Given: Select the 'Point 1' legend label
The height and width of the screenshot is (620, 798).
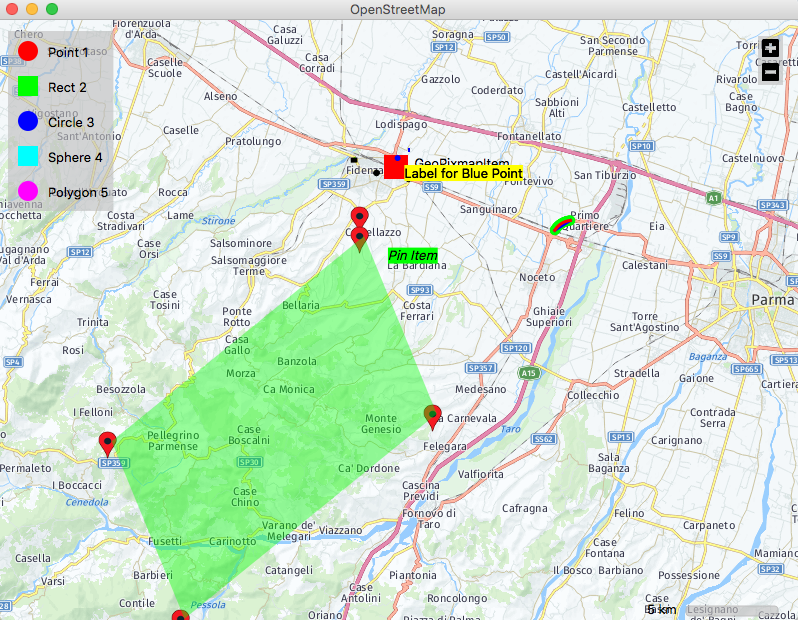Looking at the screenshot, I should (68, 52).
